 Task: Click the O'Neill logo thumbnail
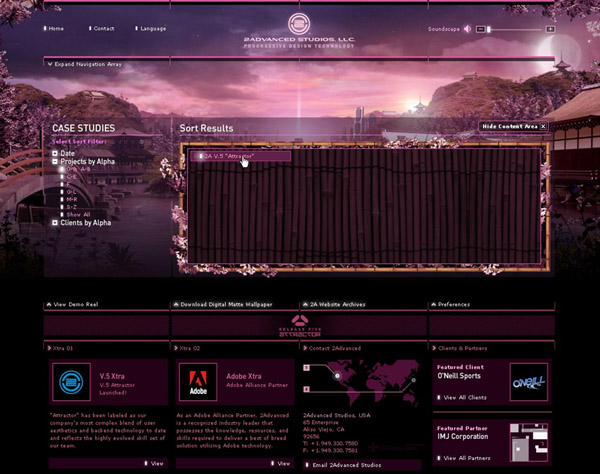[x=528, y=382]
